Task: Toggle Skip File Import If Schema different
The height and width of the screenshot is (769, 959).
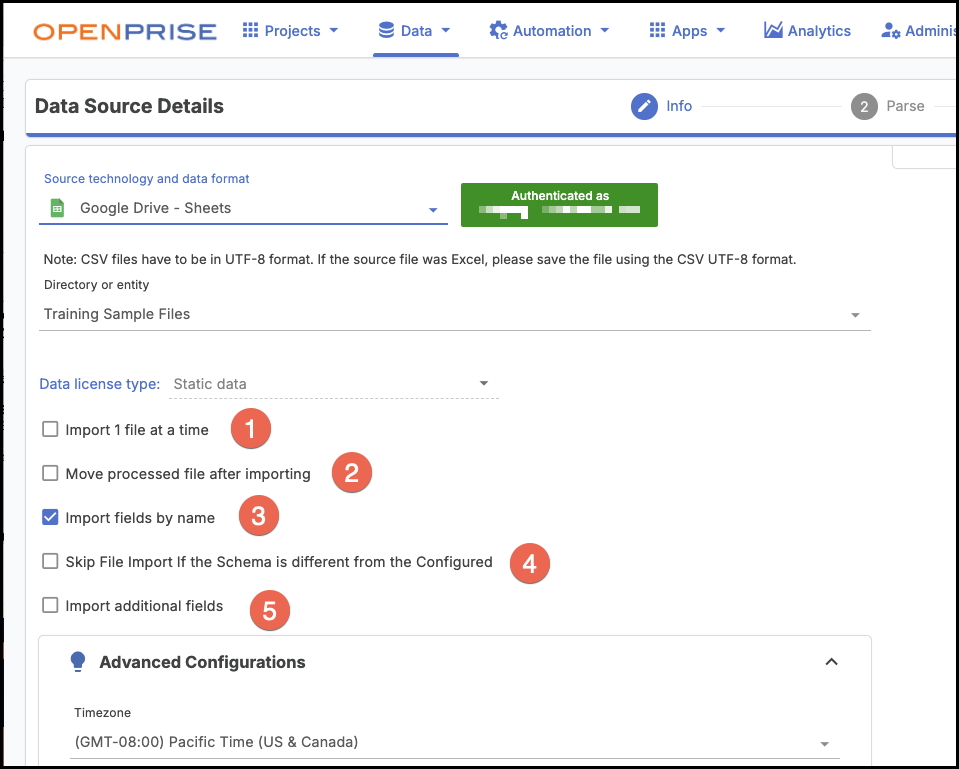Action: coord(50,562)
